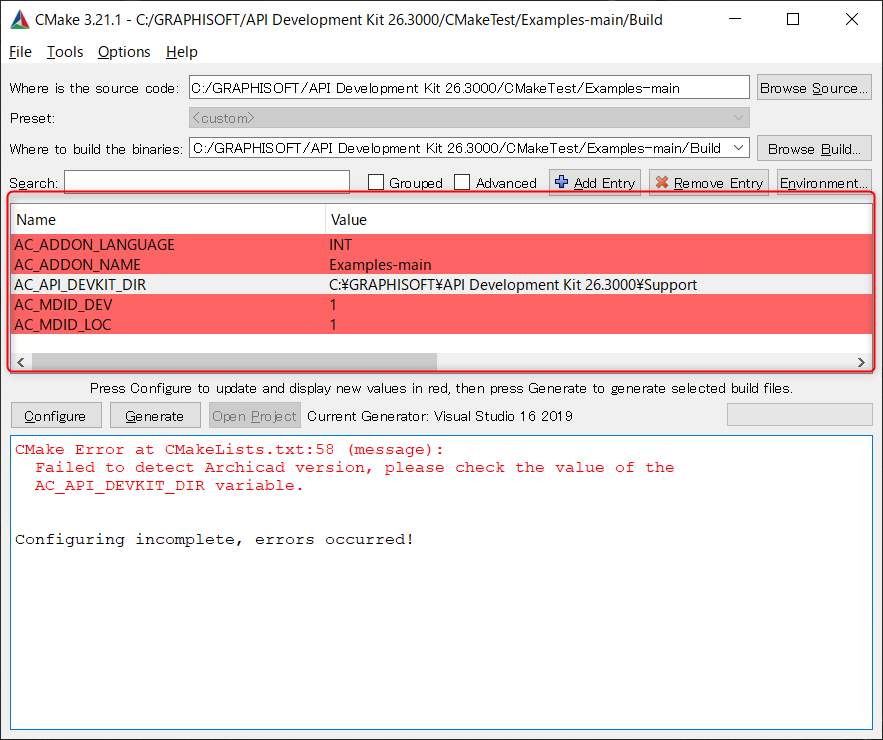Click the value 1 of AC_MDID_LOC
Screen dimensions: 883x740
(333, 324)
